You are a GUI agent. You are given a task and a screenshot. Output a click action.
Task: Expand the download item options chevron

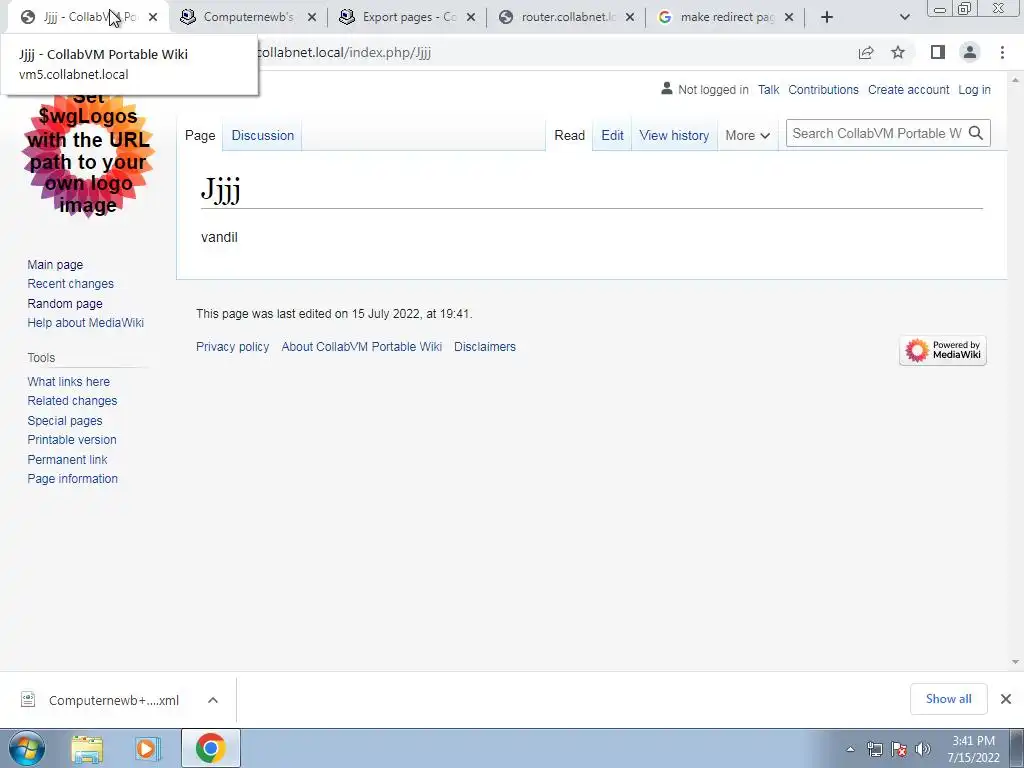point(213,700)
